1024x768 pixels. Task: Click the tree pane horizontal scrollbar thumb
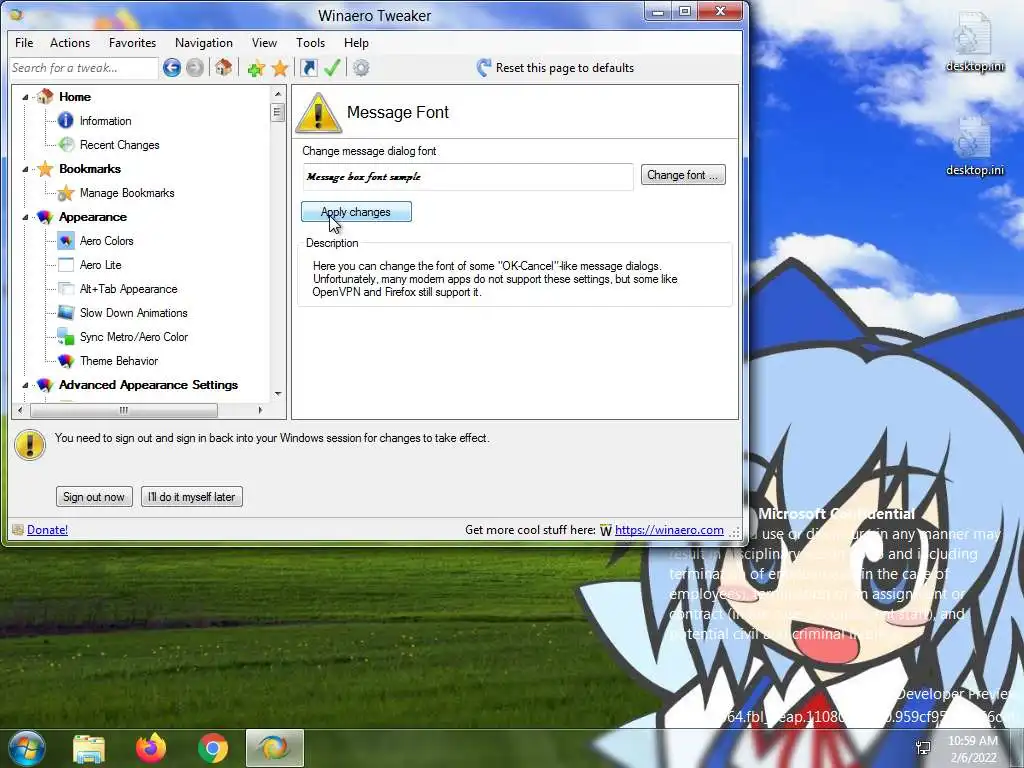click(124, 410)
